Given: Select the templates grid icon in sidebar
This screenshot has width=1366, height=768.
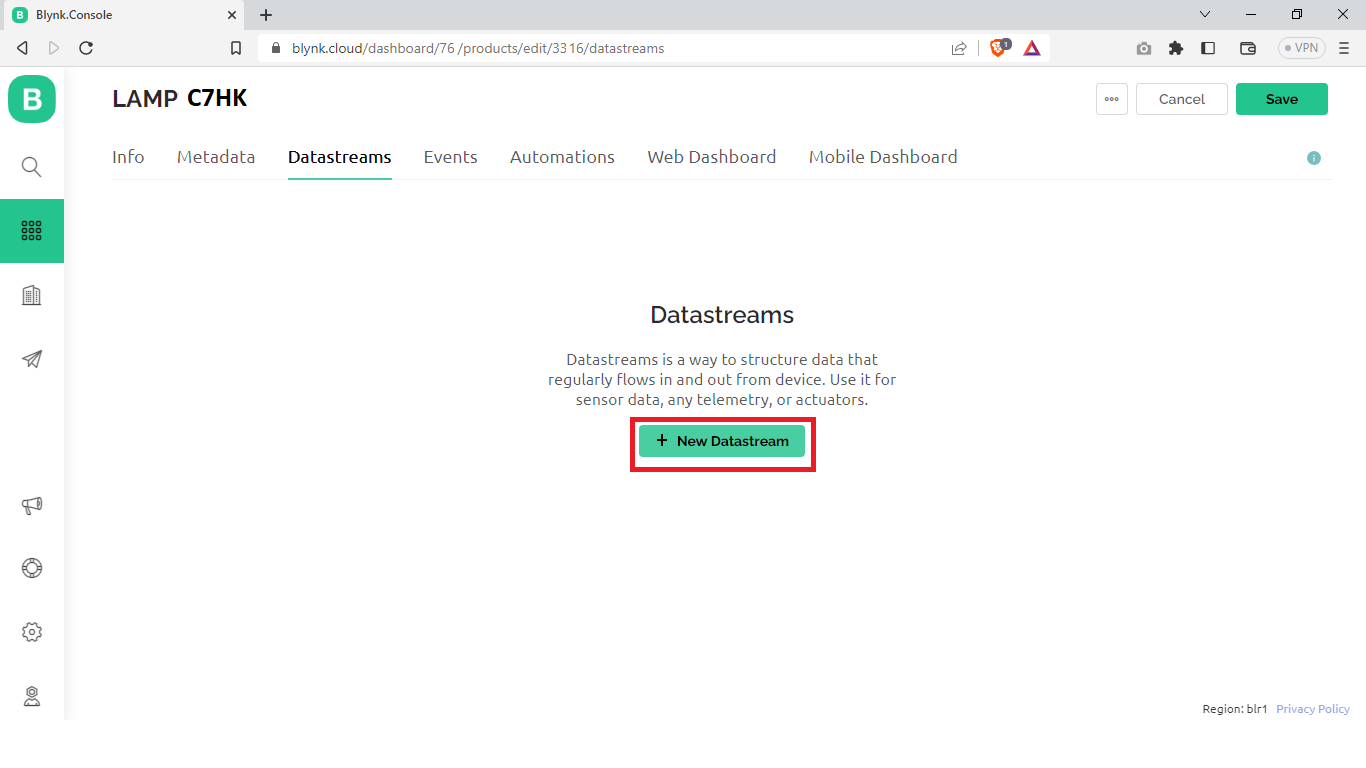Looking at the screenshot, I should point(32,231).
